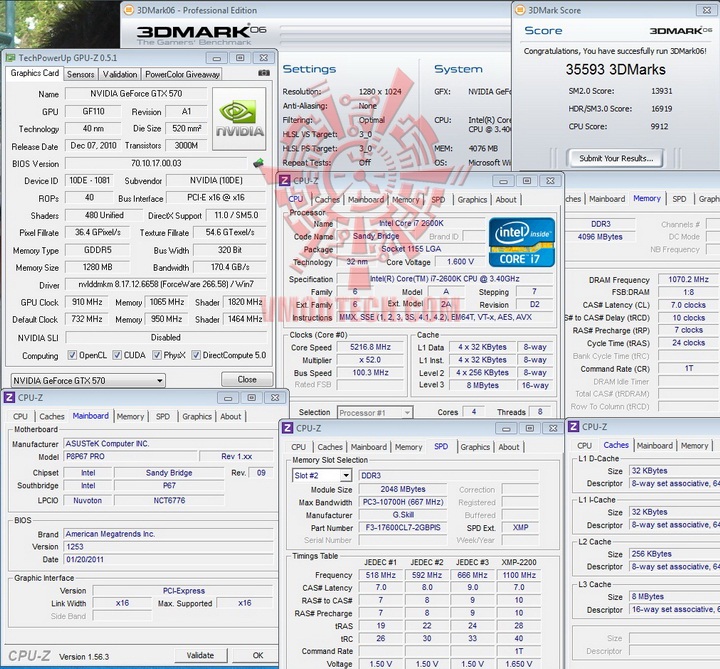720x669 pixels.
Task: Click the BIOS save chip icon in GPU-Z
Action: point(259,163)
